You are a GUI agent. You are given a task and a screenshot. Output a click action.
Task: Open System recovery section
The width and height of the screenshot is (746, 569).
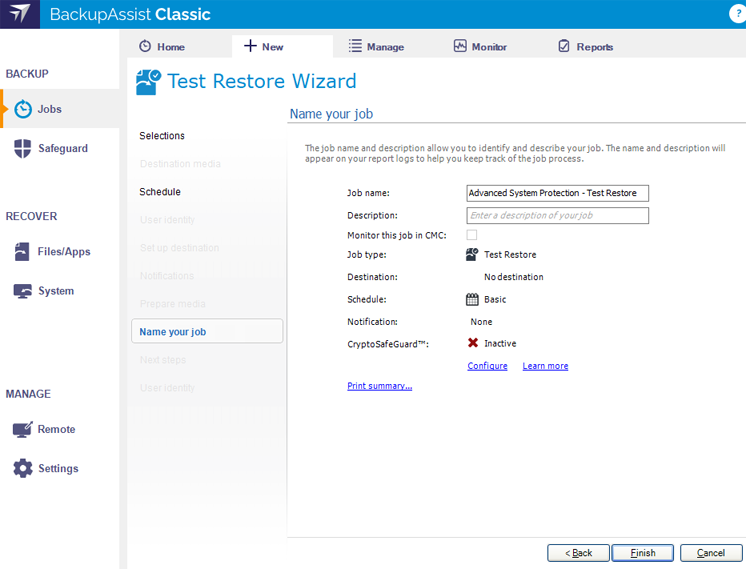tap(59, 291)
